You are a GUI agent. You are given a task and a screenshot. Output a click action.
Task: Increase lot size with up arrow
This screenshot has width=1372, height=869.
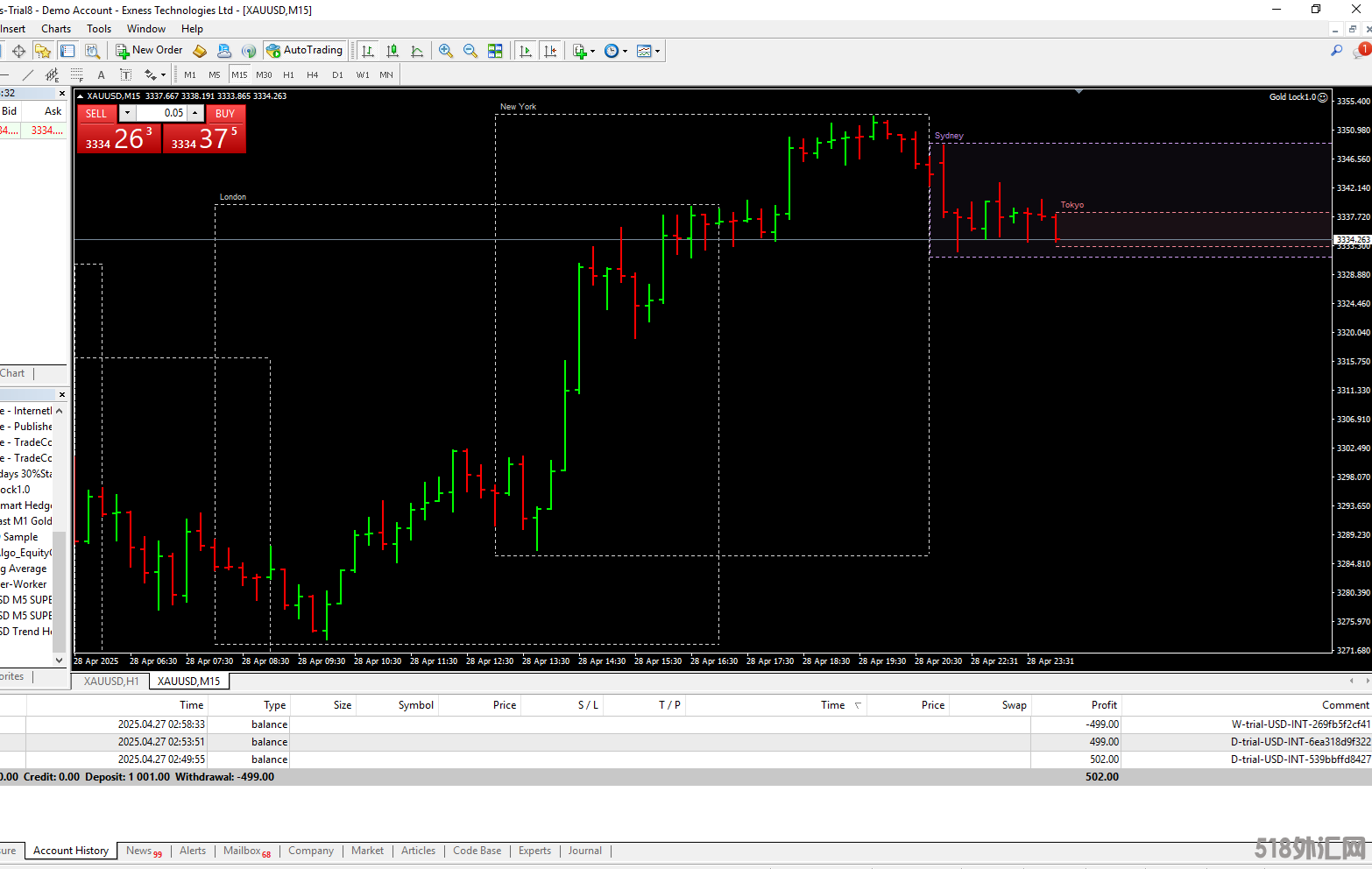coord(195,113)
